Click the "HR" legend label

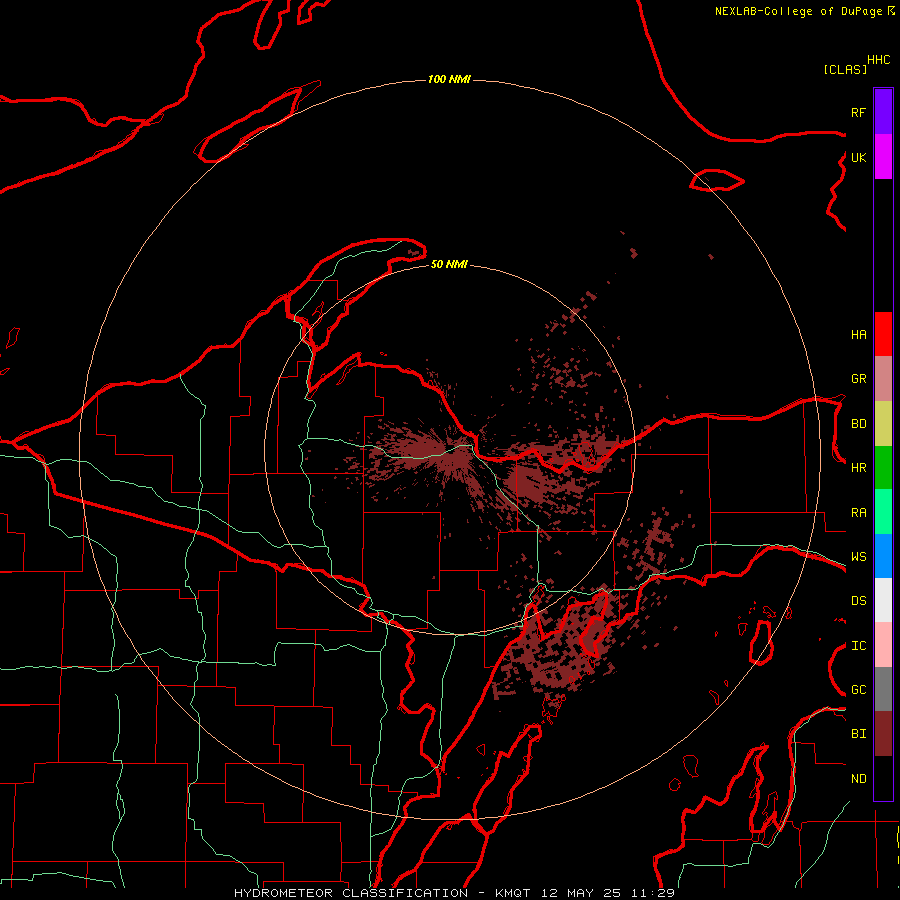pyautogui.click(x=858, y=468)
